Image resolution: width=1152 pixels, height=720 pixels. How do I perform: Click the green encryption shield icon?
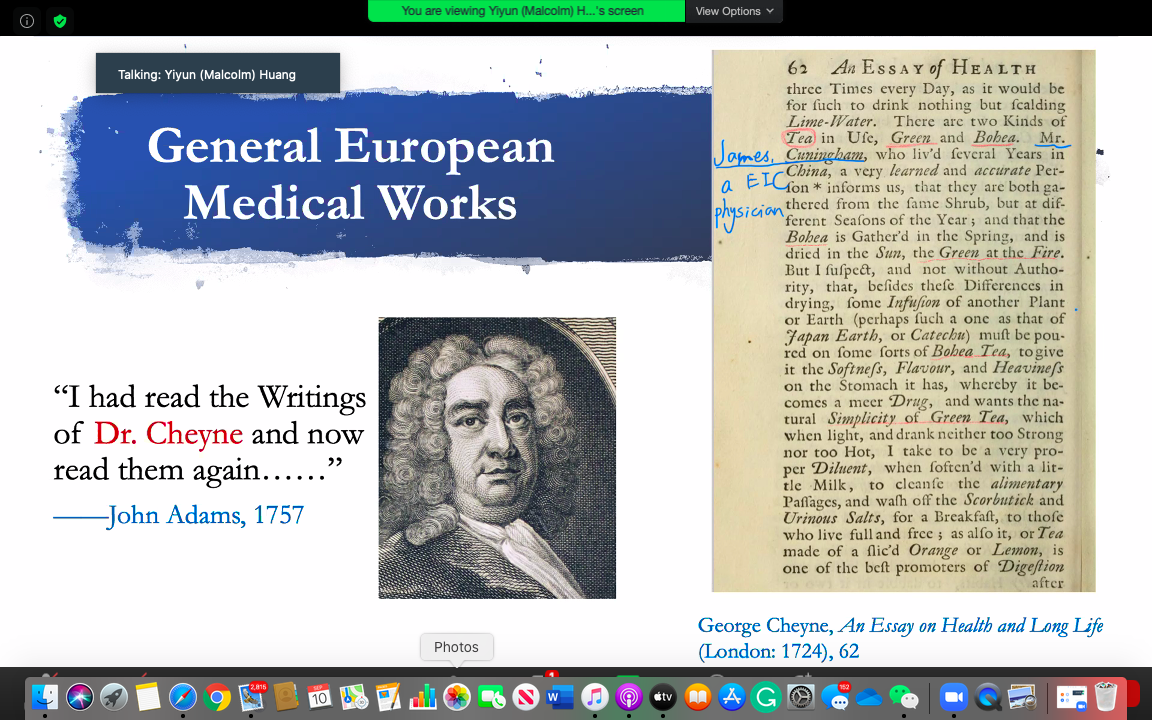coord(60,21)
